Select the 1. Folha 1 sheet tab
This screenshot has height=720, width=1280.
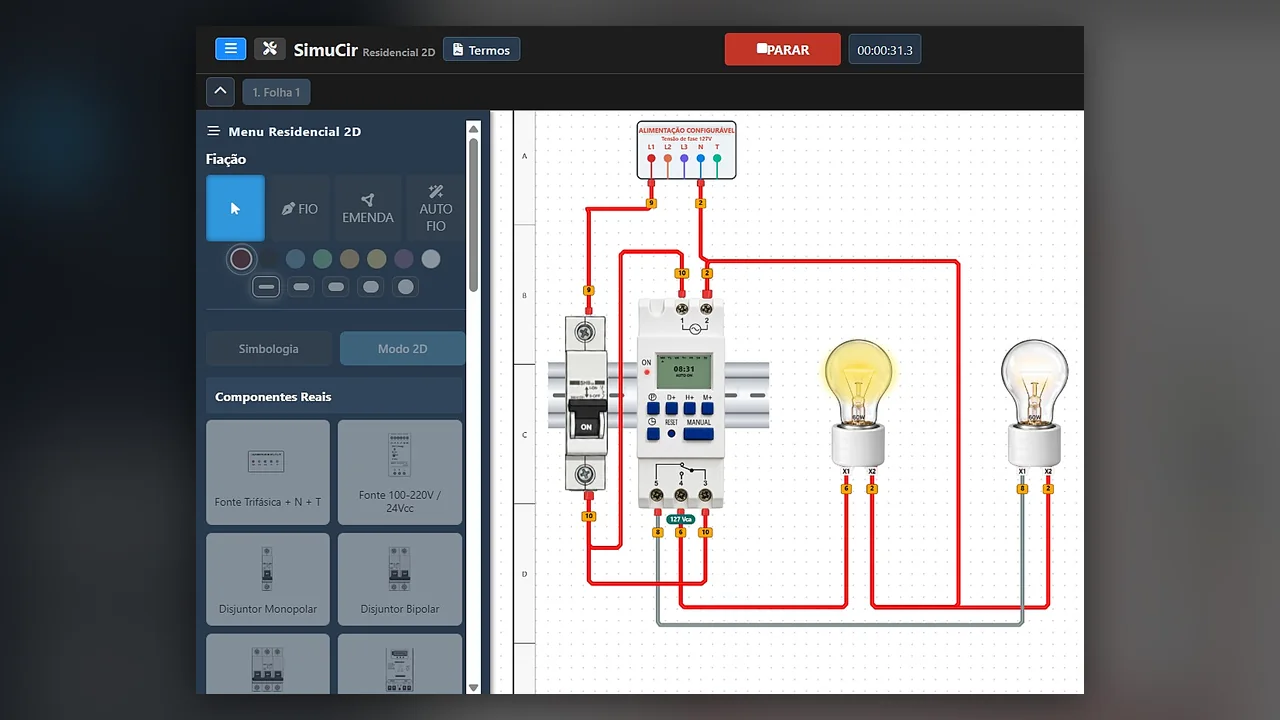click(x=276, y=92)
